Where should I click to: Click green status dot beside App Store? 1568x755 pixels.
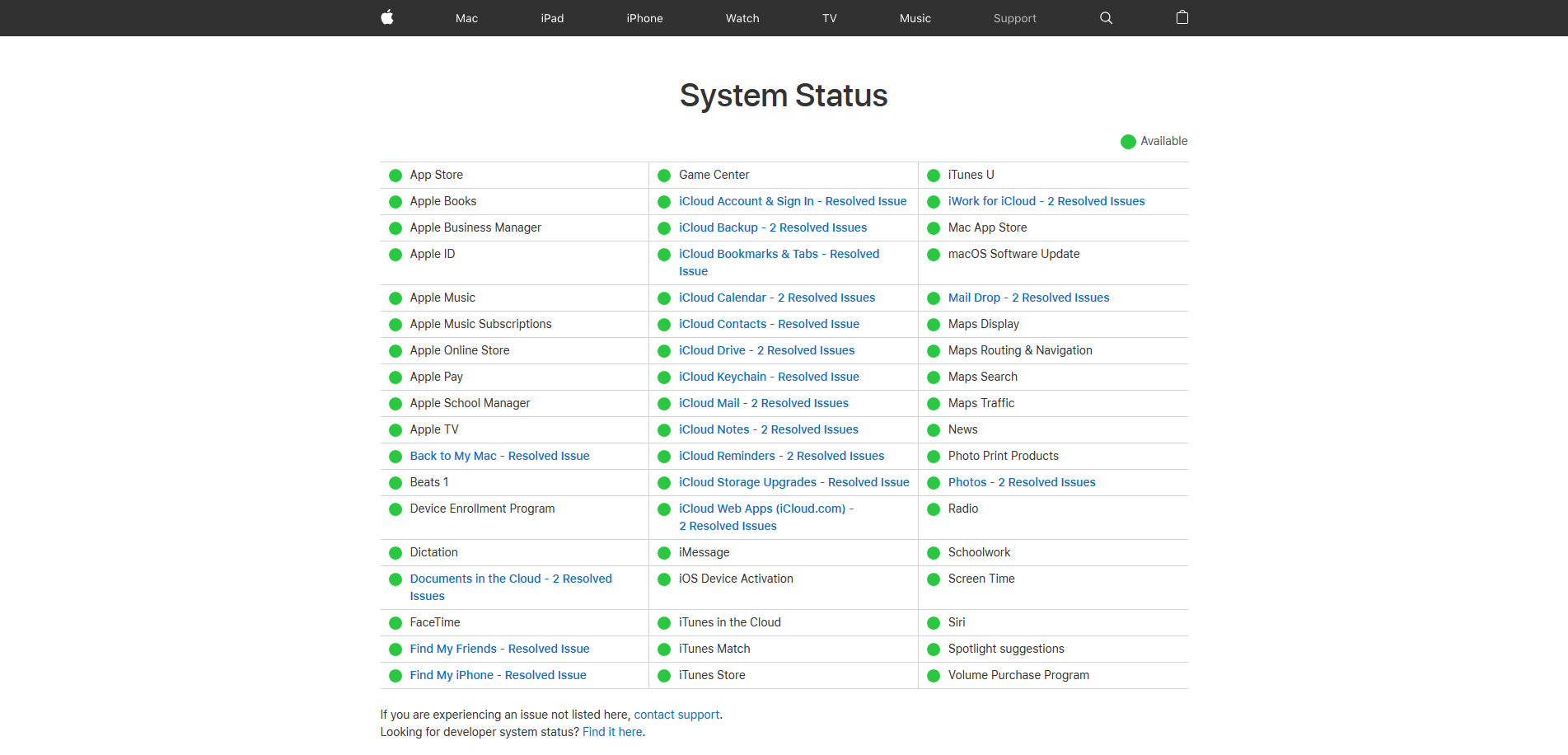pos(396,176)
